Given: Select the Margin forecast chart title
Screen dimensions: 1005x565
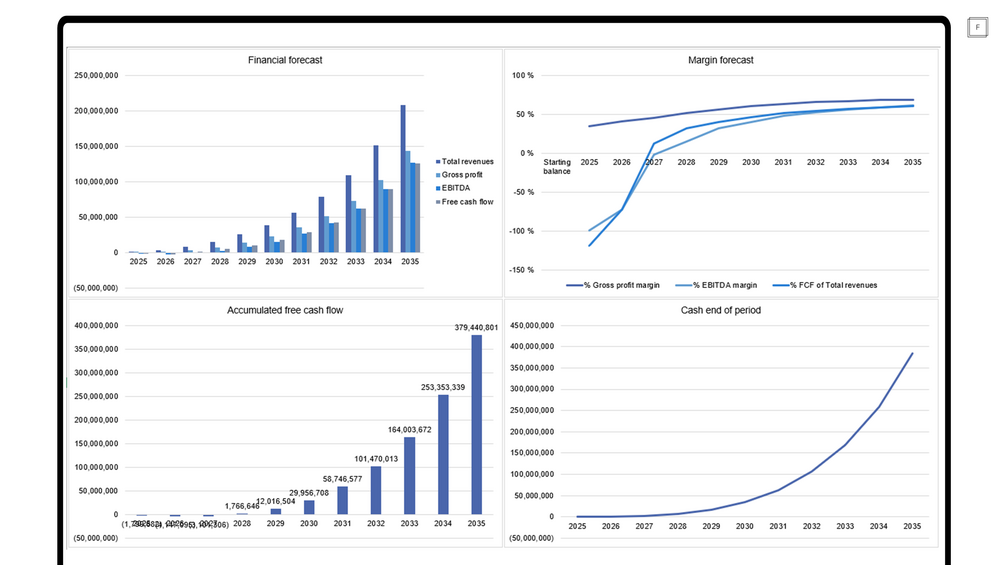Looking at the screenshot, I should (x=720, y=60).
